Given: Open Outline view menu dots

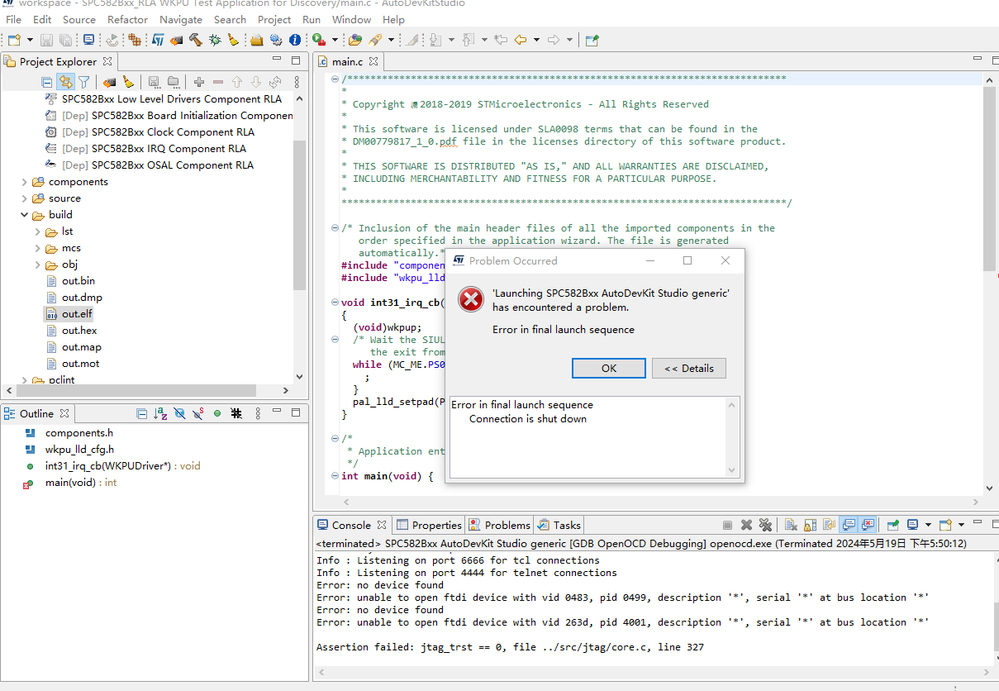Looking at the screenshot, I should [x=258, y=414].
